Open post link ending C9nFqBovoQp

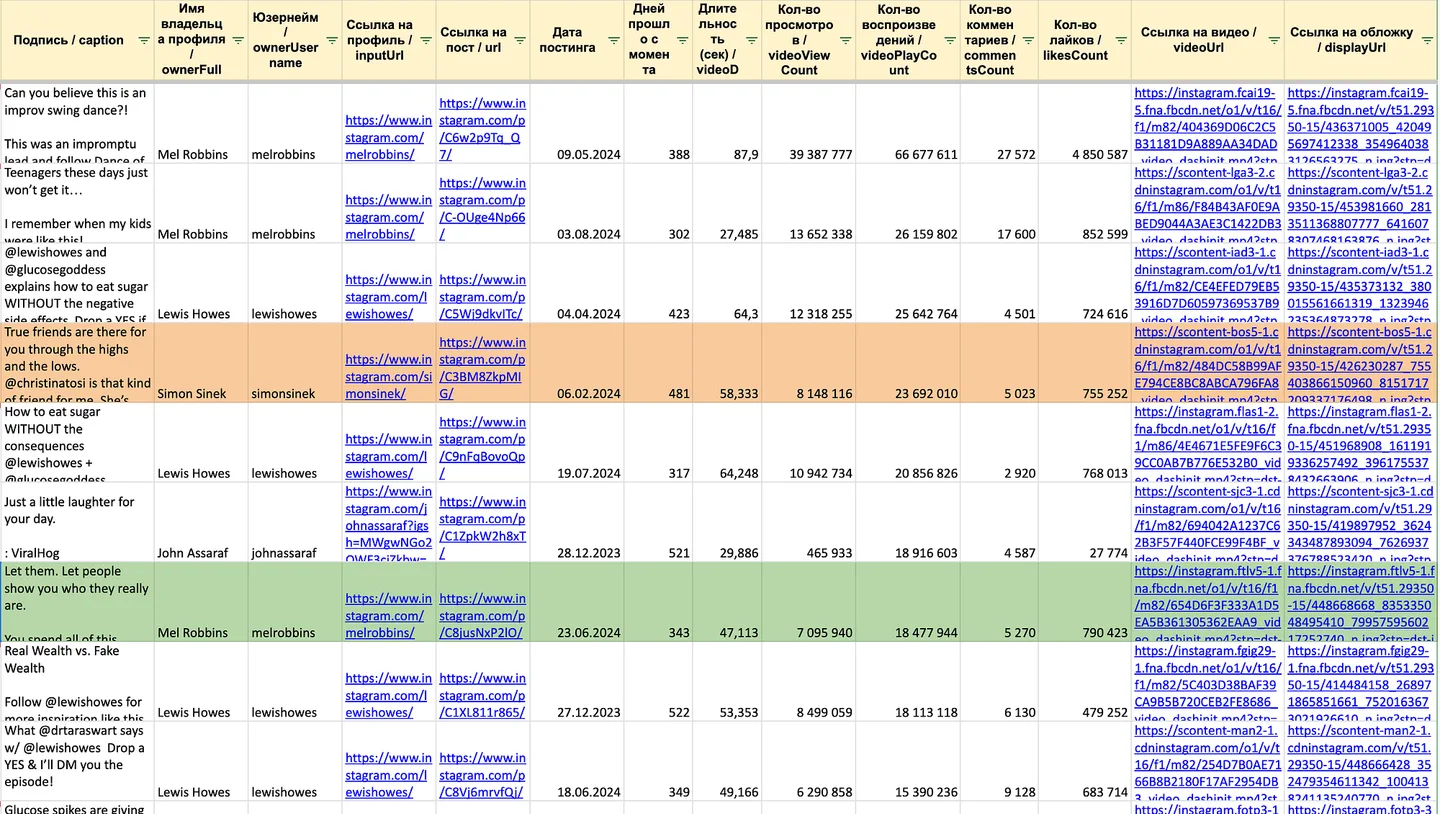pos(482,448)
